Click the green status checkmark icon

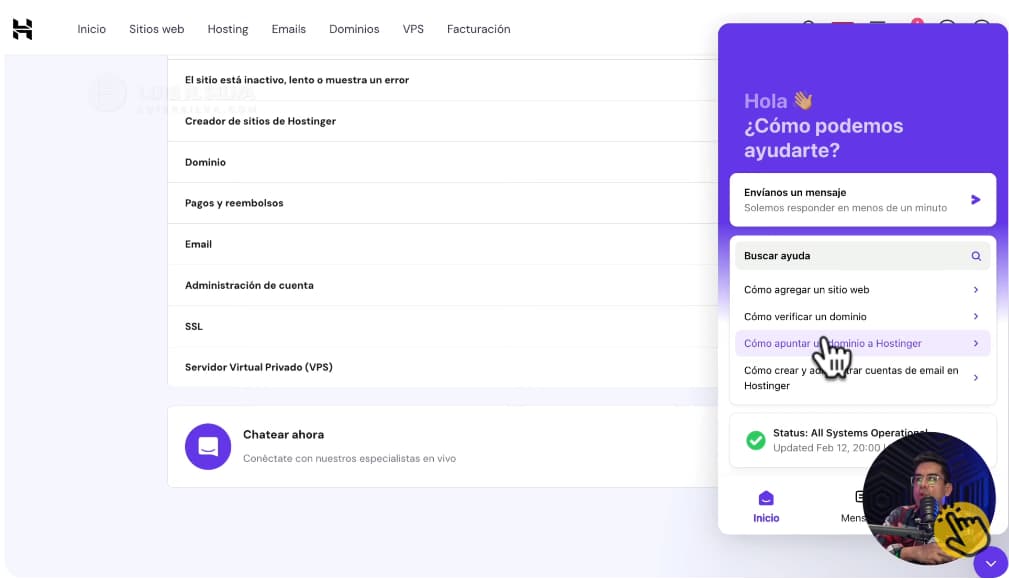[755, 440]
